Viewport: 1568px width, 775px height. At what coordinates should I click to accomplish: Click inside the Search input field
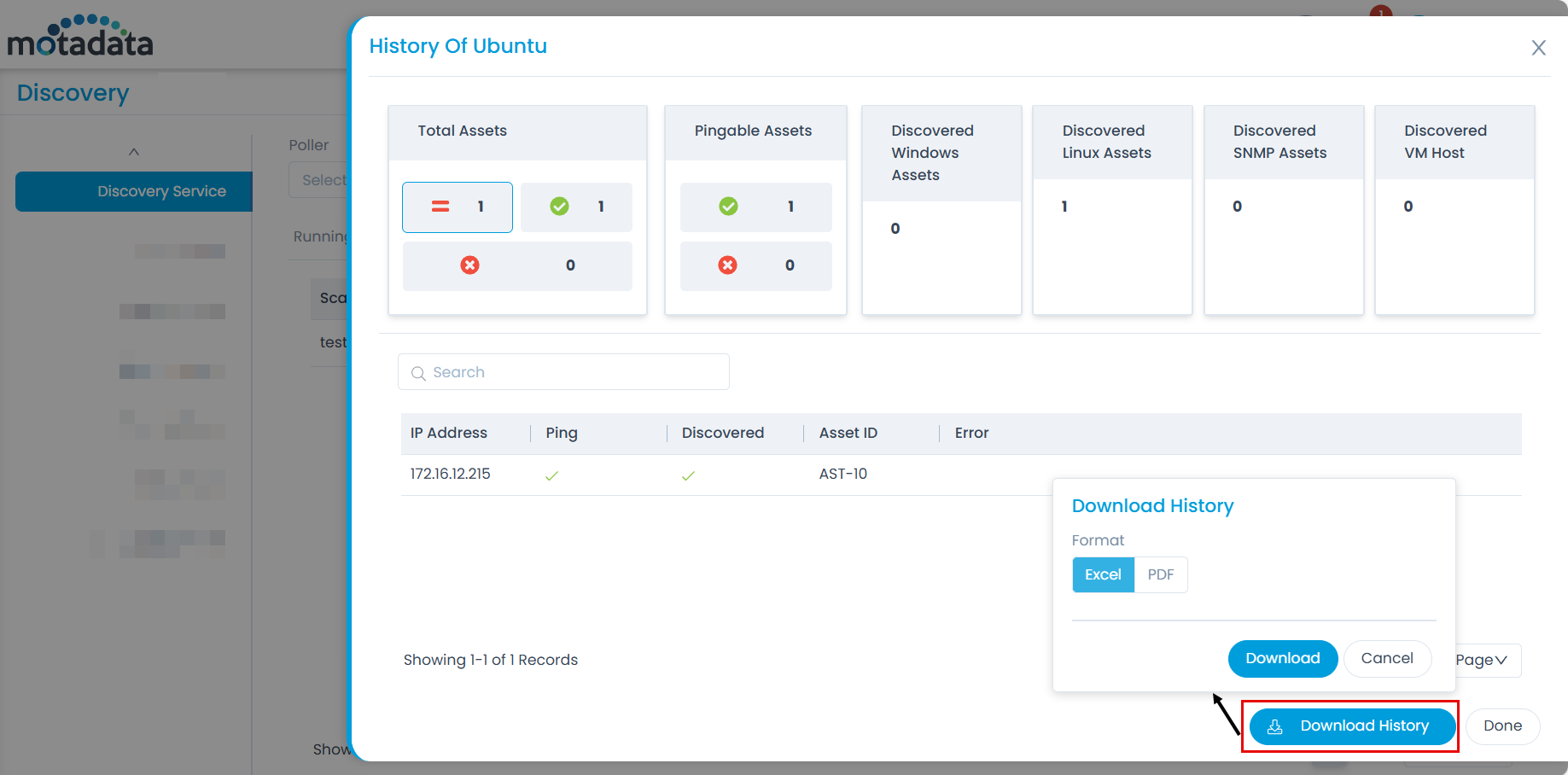[x=563, y=371]
